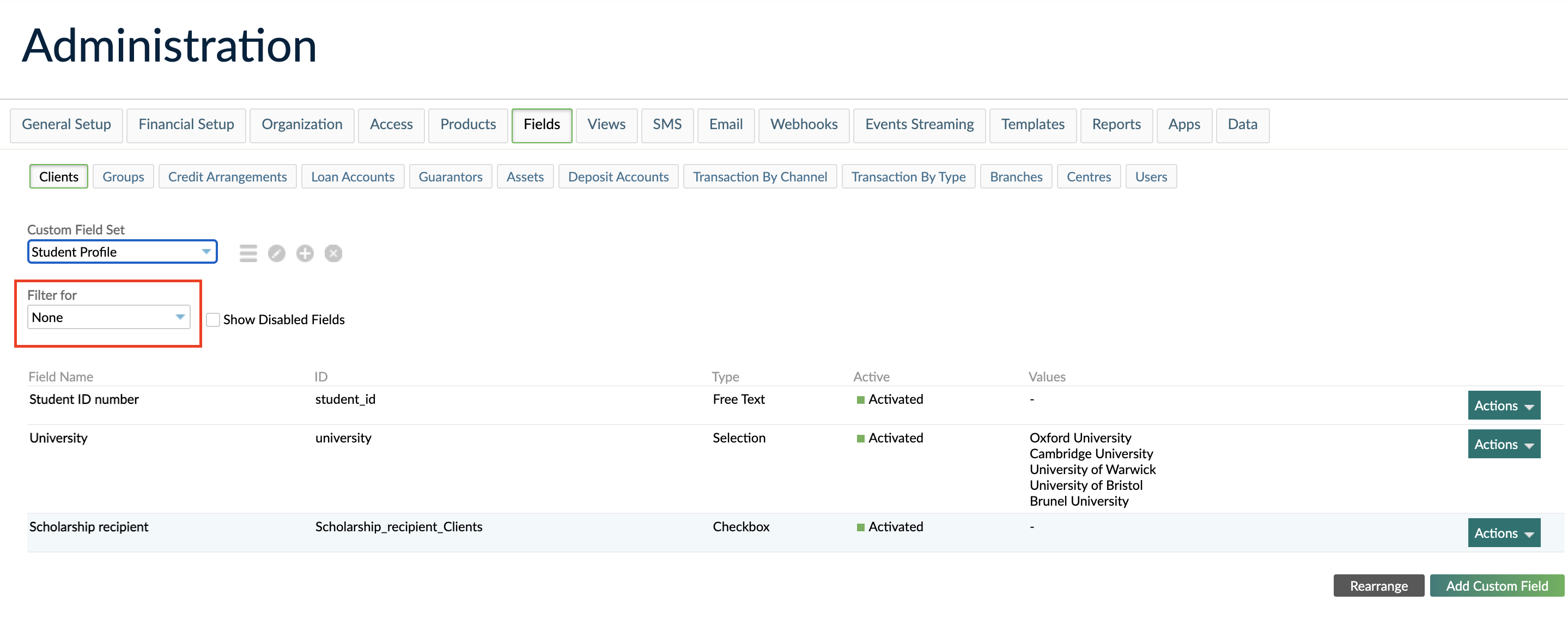Edit the Student Profile set via pencil icon
The image size is (1568, 643).
[276, 253]
